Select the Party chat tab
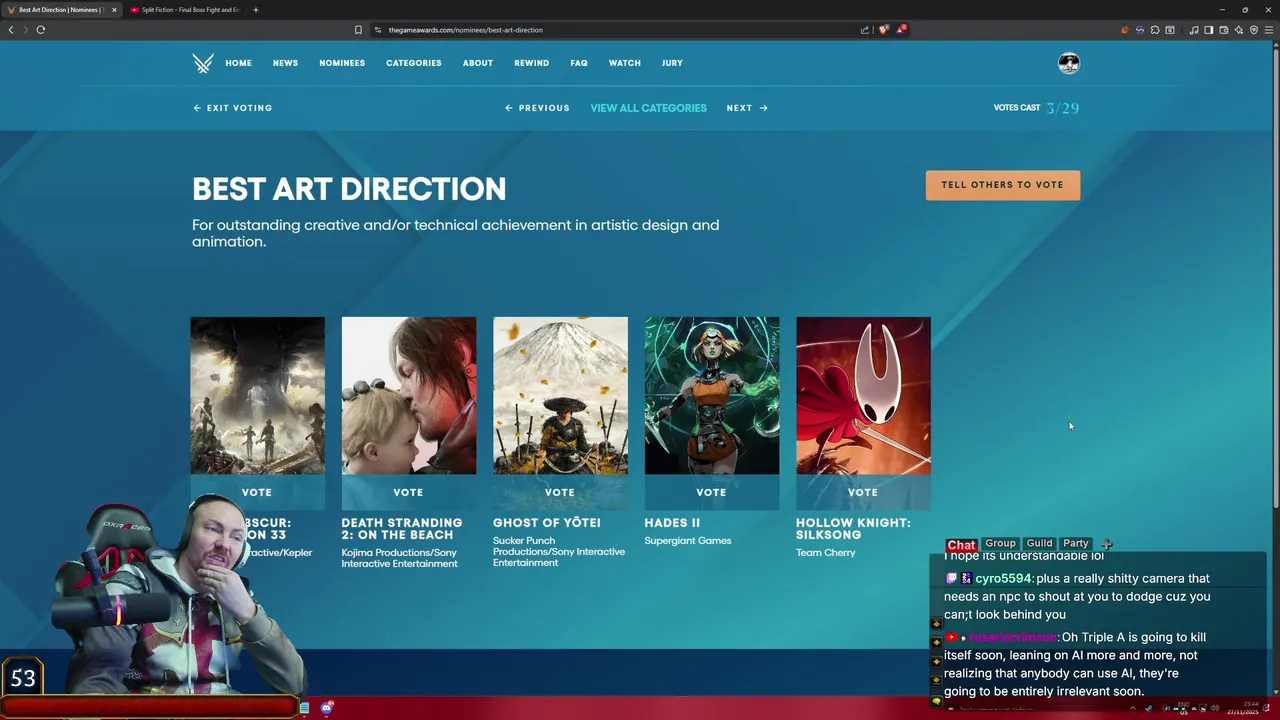Screen dimensions: 1280x720 [x=1075, y=543]
